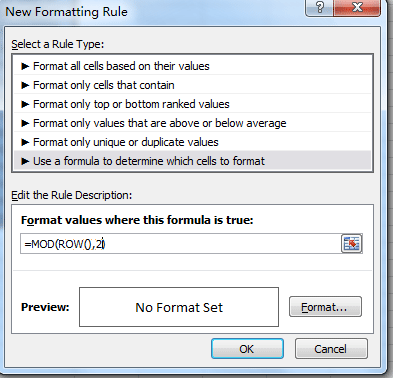Click the arrow bullet beside 'Format only cells that contain'
393x378 pixels.
(x=25, y=85)
